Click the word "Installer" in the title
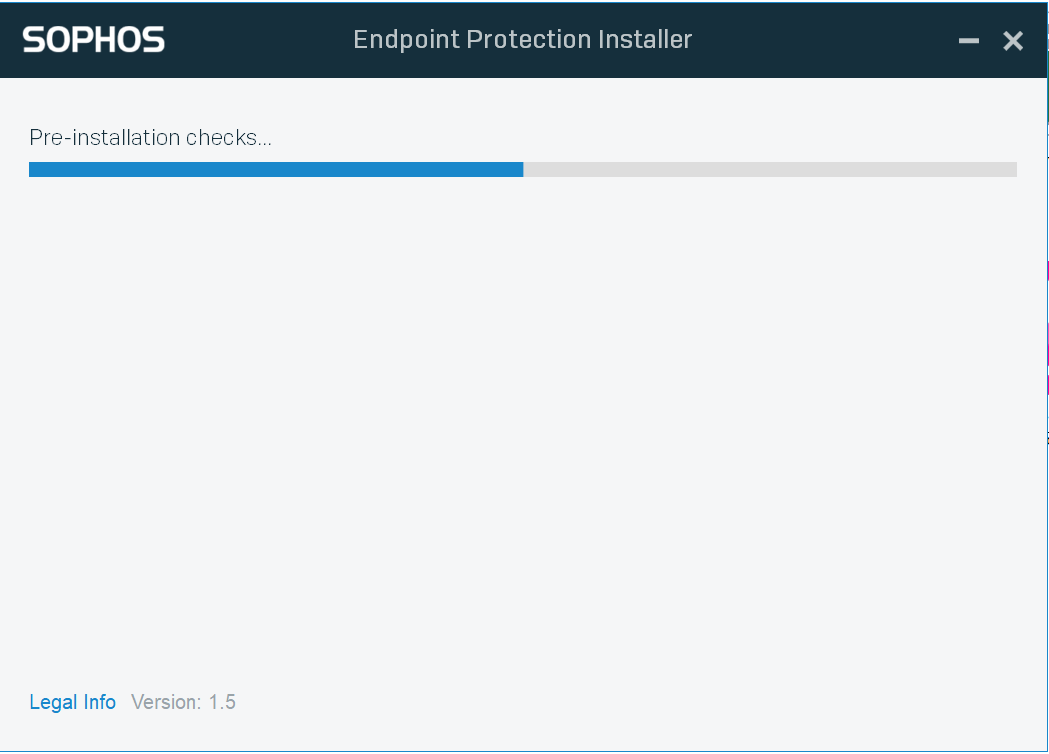This screenshot has height=754, width=1049. click(647, 40)
